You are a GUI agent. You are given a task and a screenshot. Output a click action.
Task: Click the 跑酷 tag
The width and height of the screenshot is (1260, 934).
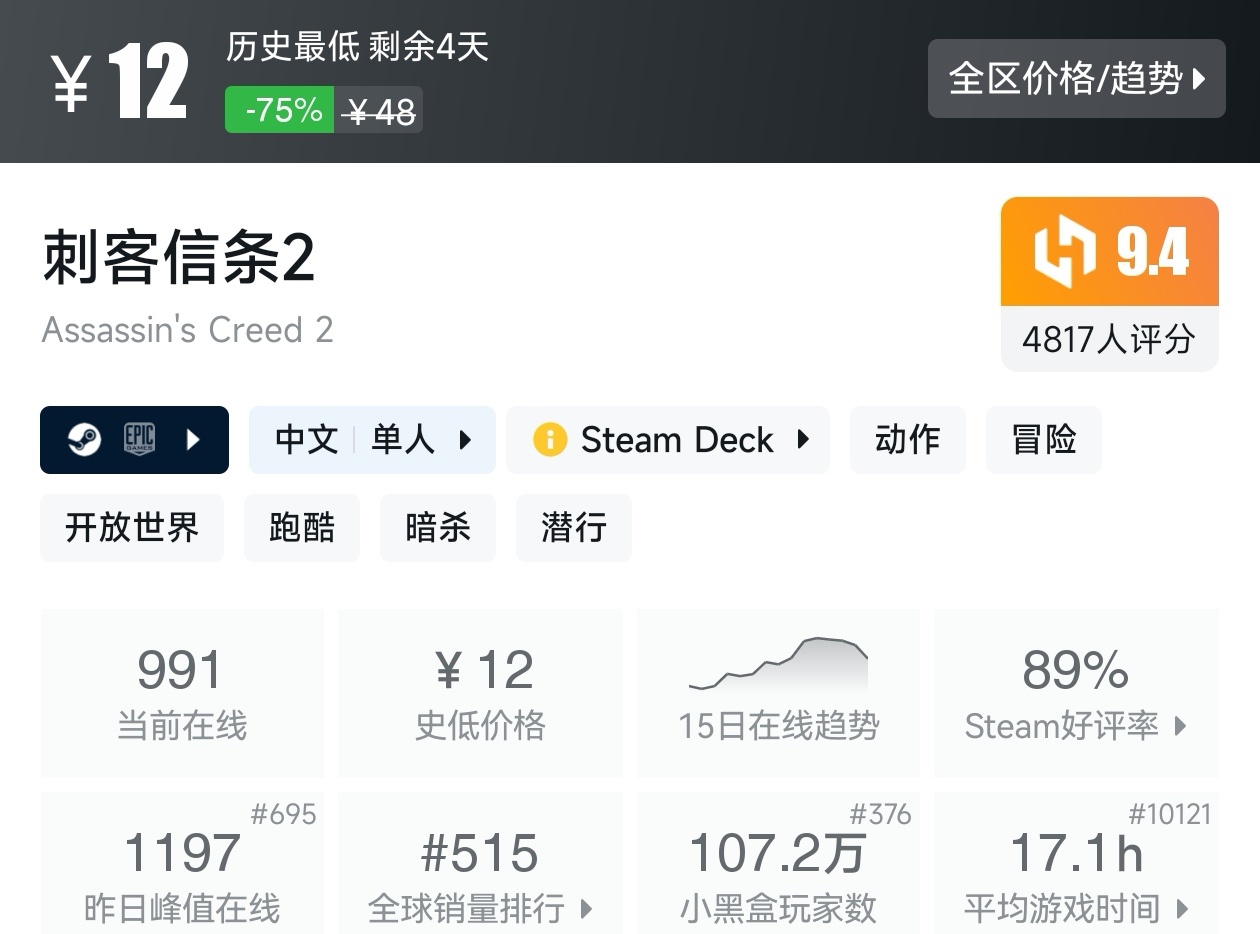coord(301,528)
